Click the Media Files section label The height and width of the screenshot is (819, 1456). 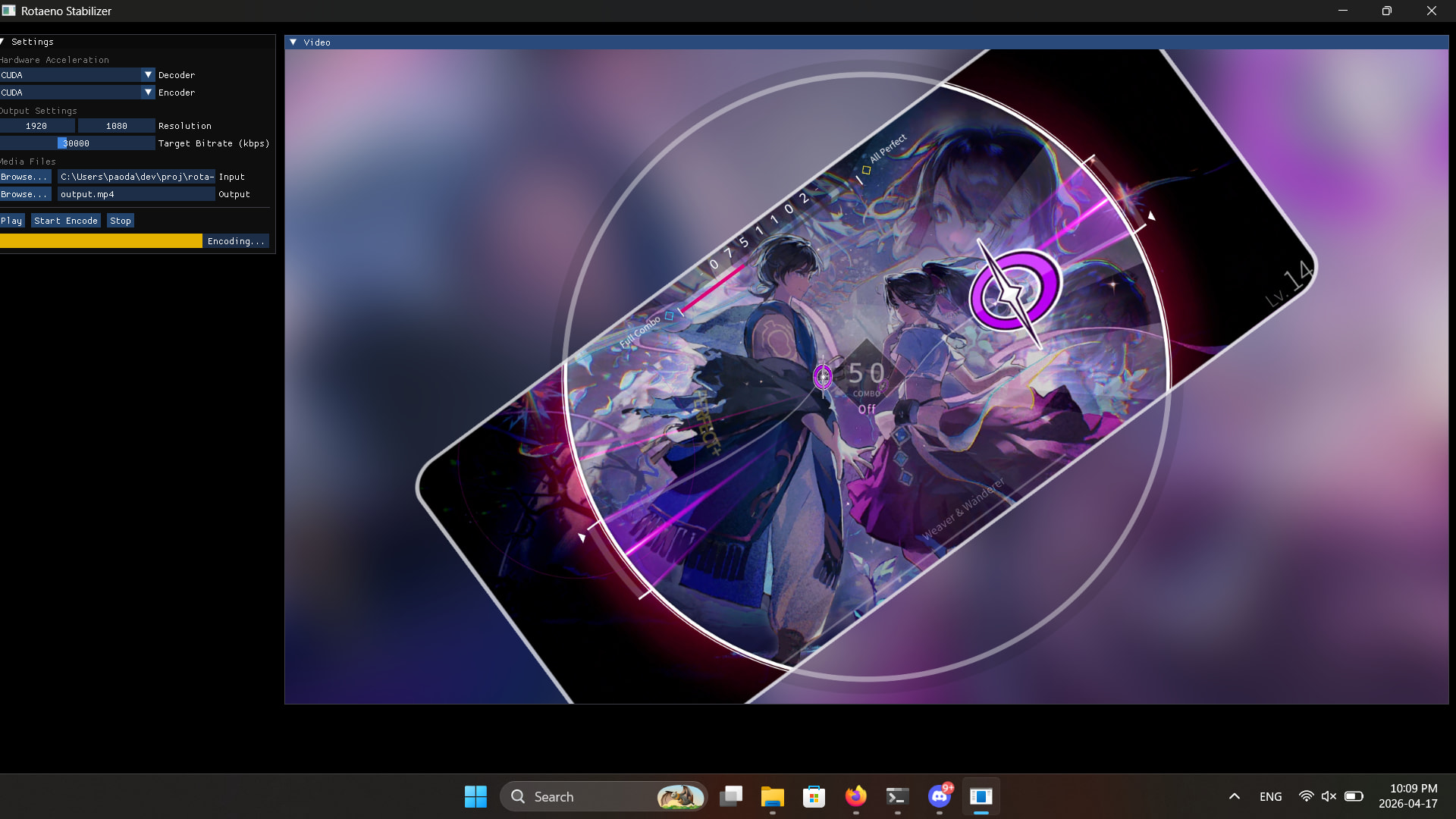[x=28, y=162]
